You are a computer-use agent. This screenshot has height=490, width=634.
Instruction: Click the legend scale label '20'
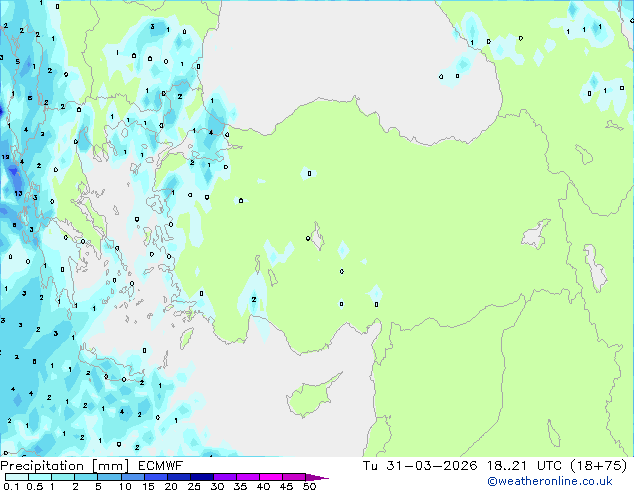[171, 486]
